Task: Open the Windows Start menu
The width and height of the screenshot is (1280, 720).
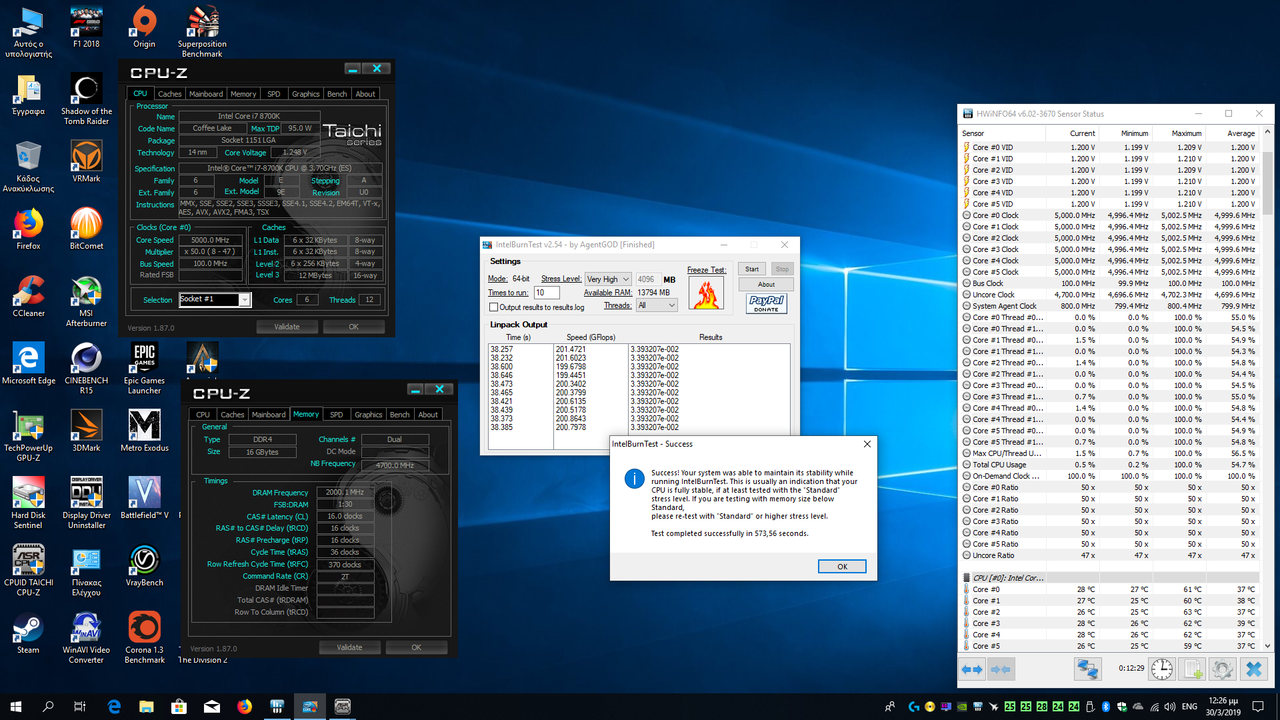Action: pyautogui.click(x=15, y=706)
